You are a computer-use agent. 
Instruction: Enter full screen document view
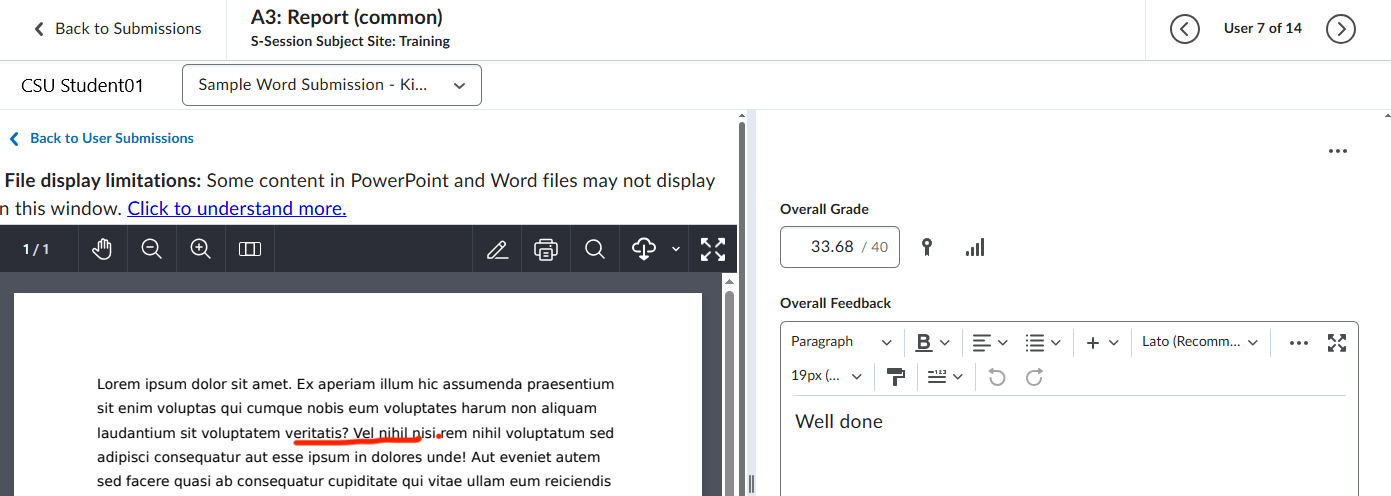pos(713,249)
